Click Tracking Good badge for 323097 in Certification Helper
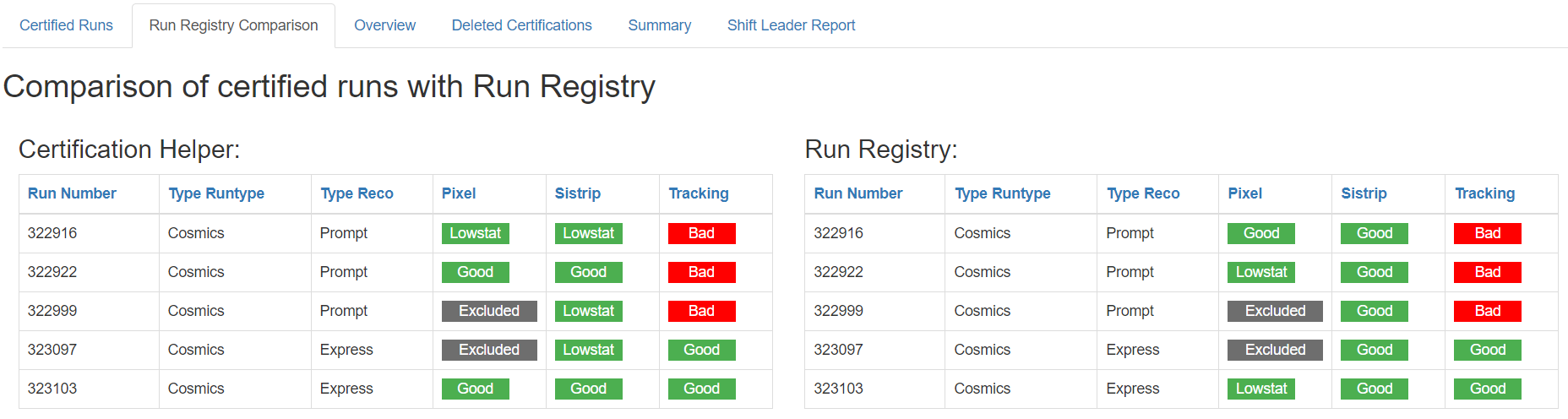The height and width of the screenshot is (419, 1568). (x=702, y=350)
